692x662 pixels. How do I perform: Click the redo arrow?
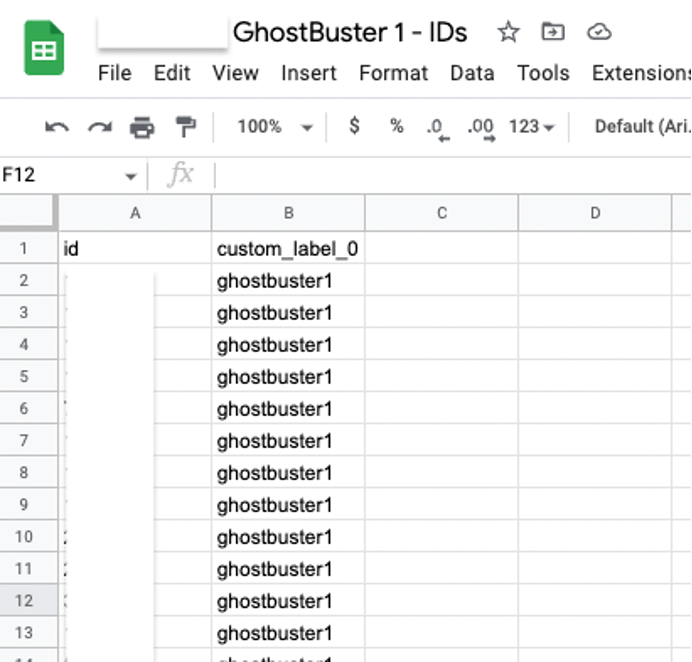[100, 128]
